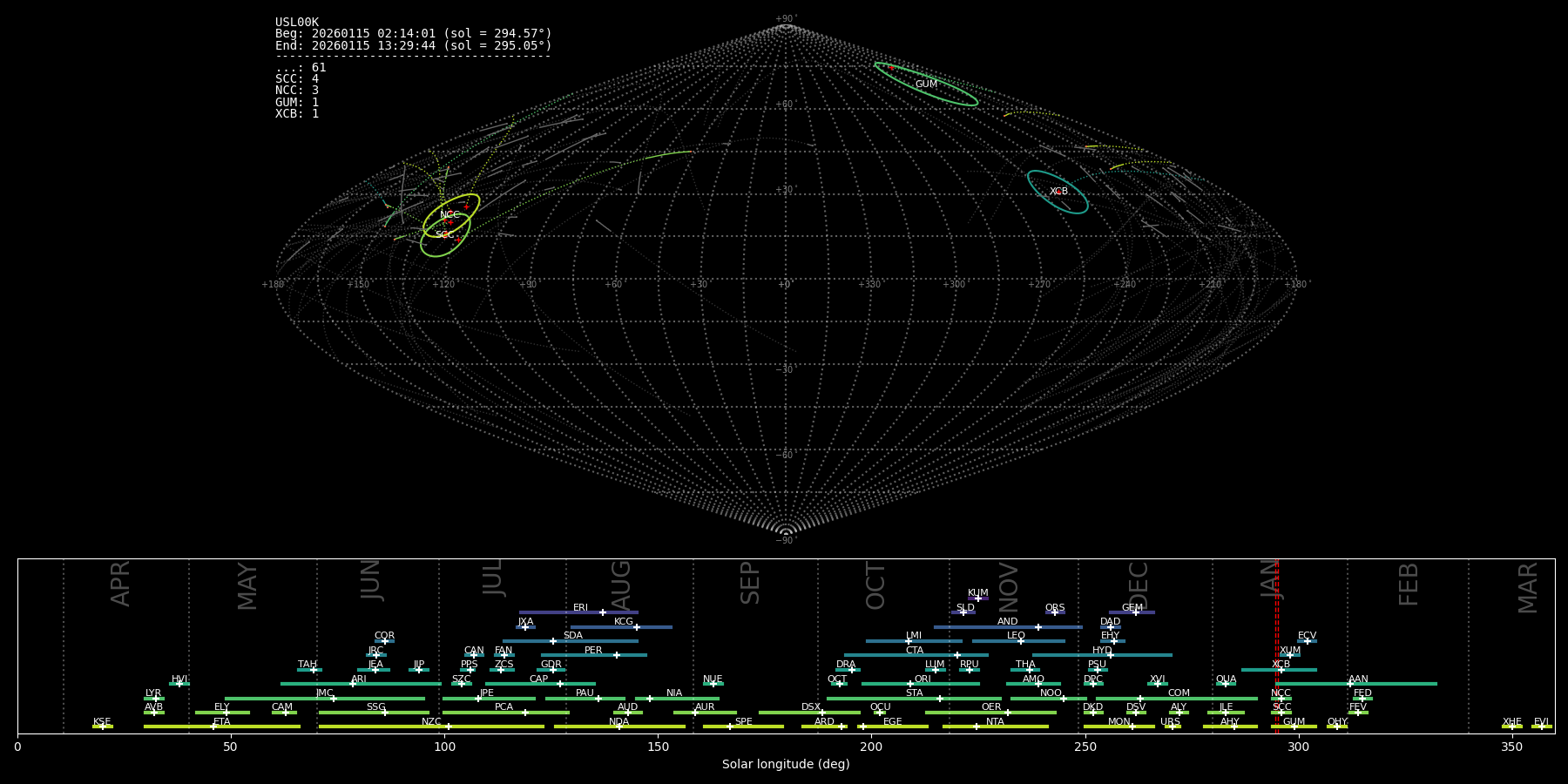Screen dimensions: 1568x784
Task: Click the CTA shower label in the timeline
Action: [915, 651]
